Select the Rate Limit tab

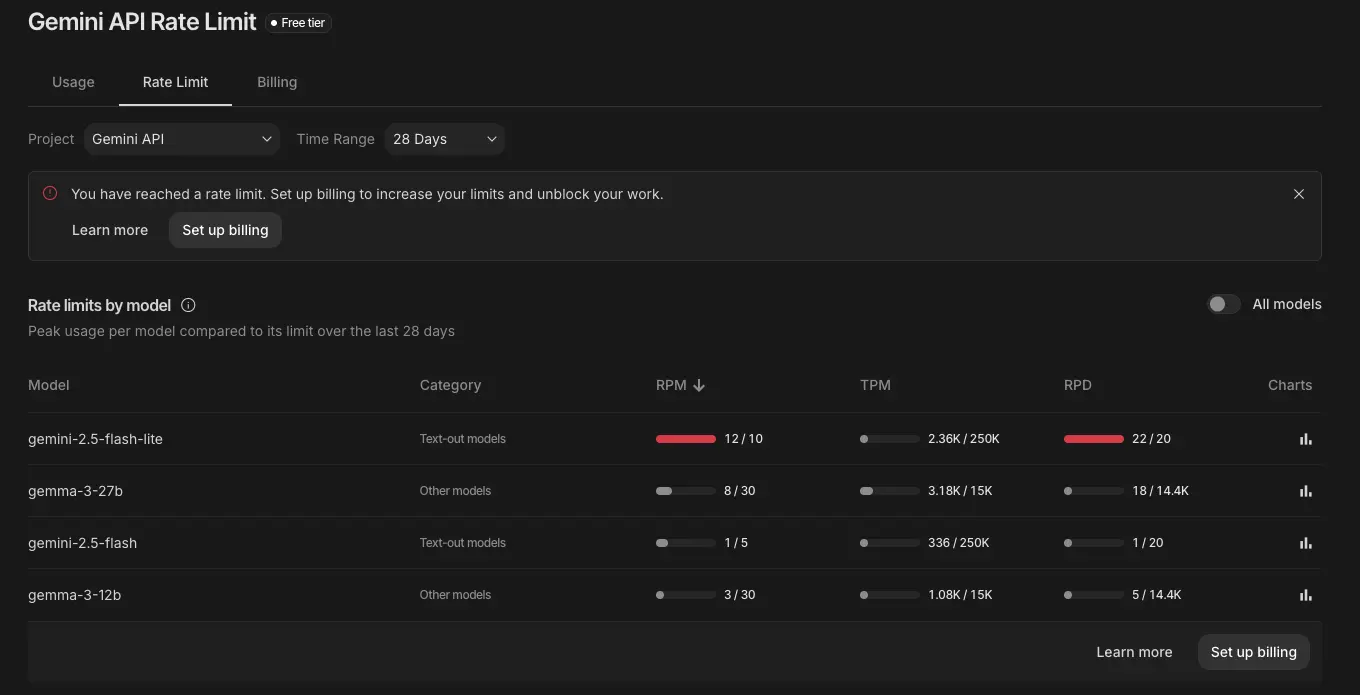175,82
